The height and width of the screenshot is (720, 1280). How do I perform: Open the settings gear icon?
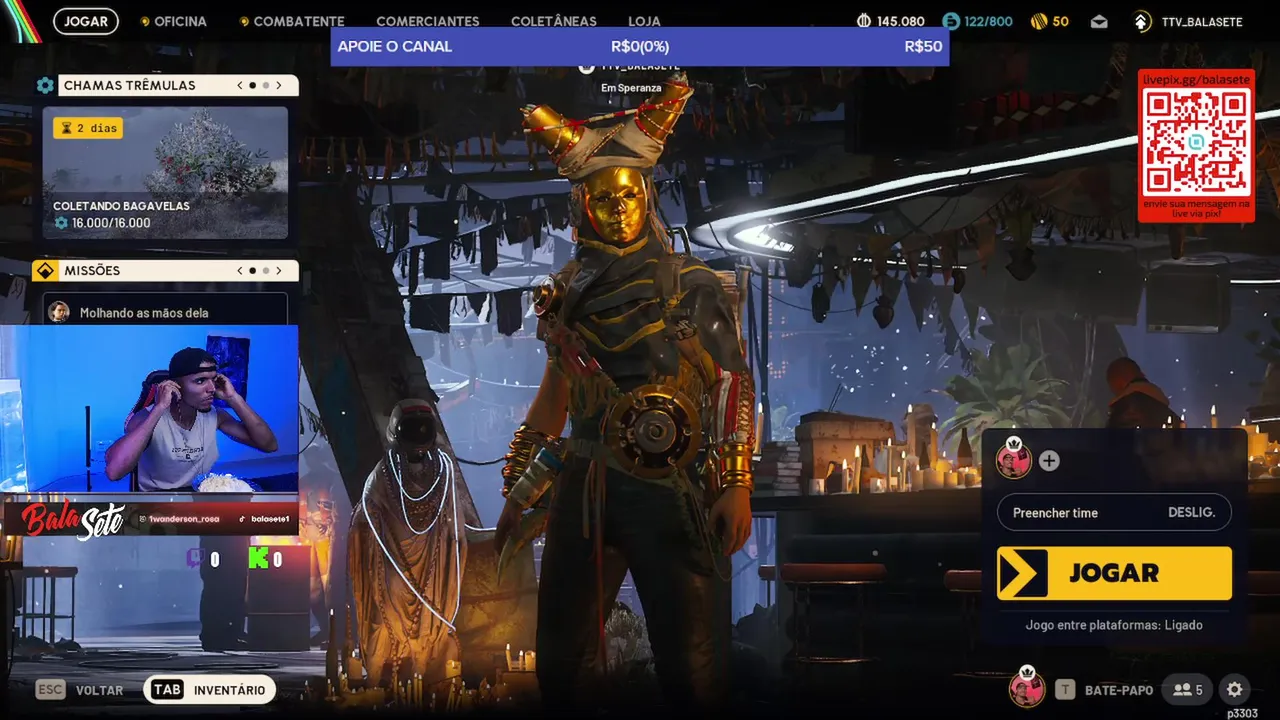1235,690
